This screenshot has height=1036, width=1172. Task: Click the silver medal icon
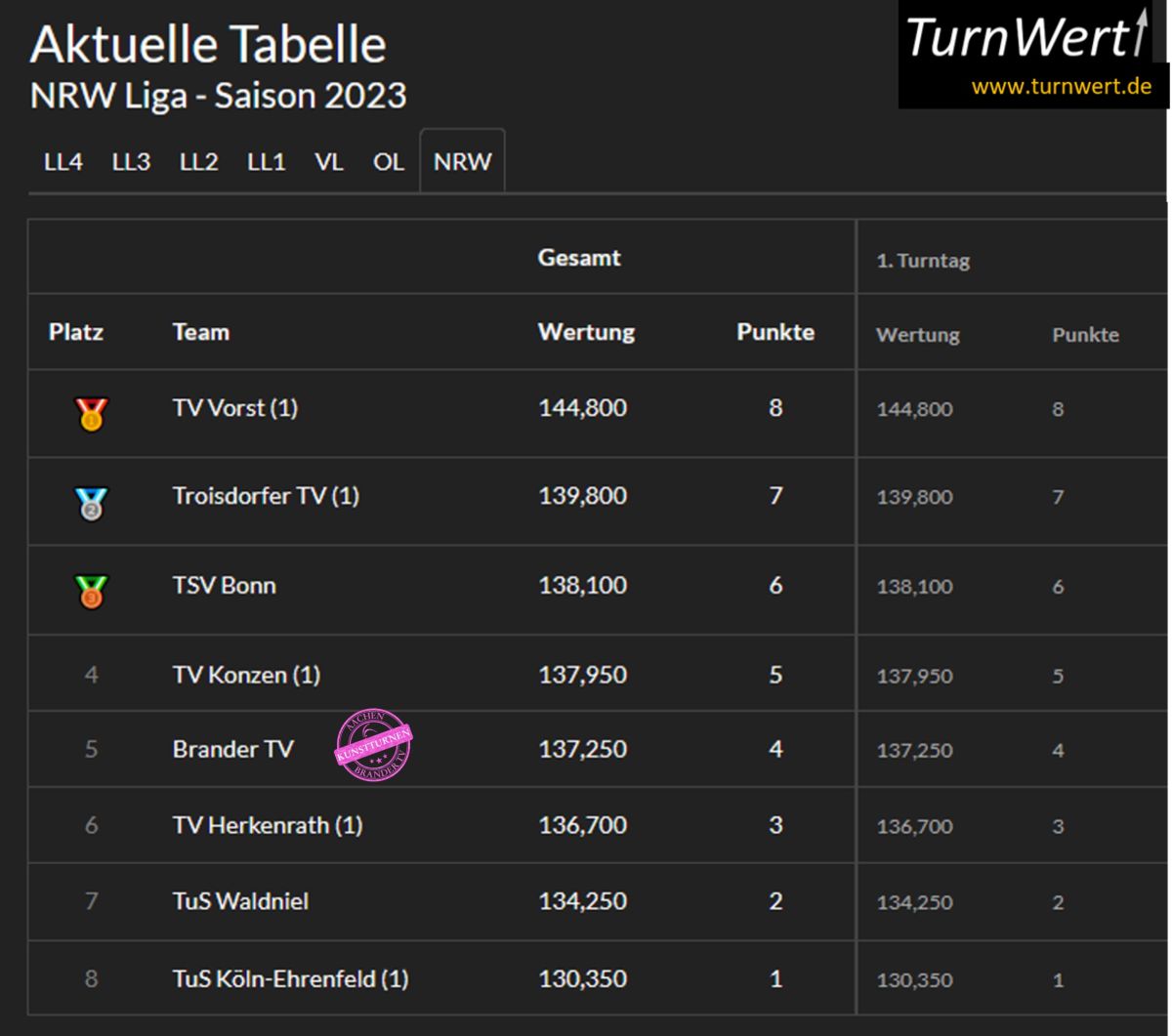point(92,503)
